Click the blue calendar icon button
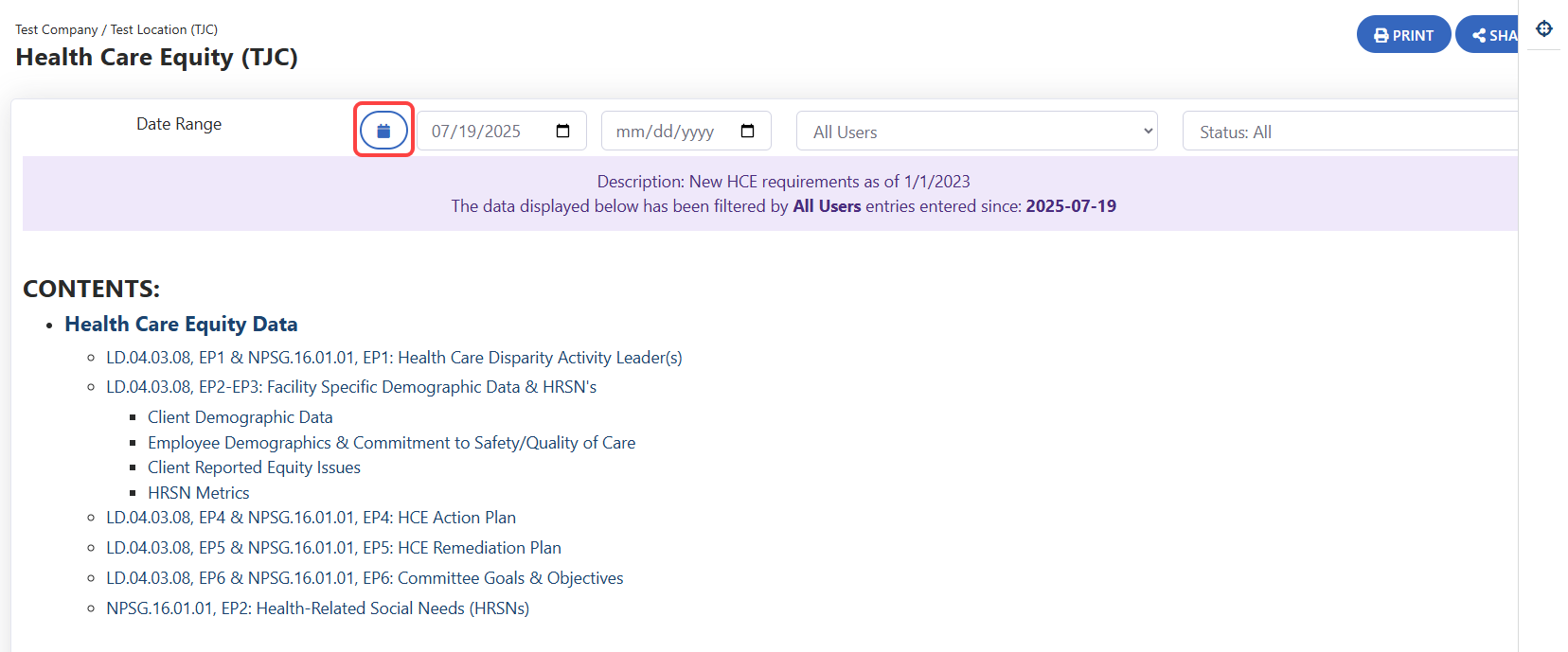Image resolution: width=1568 pixels, height=652 pixels. [x=383, y=131]
